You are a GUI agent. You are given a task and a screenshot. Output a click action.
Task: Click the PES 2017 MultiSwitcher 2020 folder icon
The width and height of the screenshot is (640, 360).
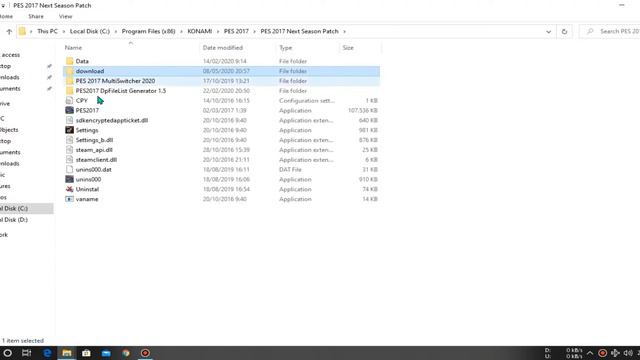(69, 81)
